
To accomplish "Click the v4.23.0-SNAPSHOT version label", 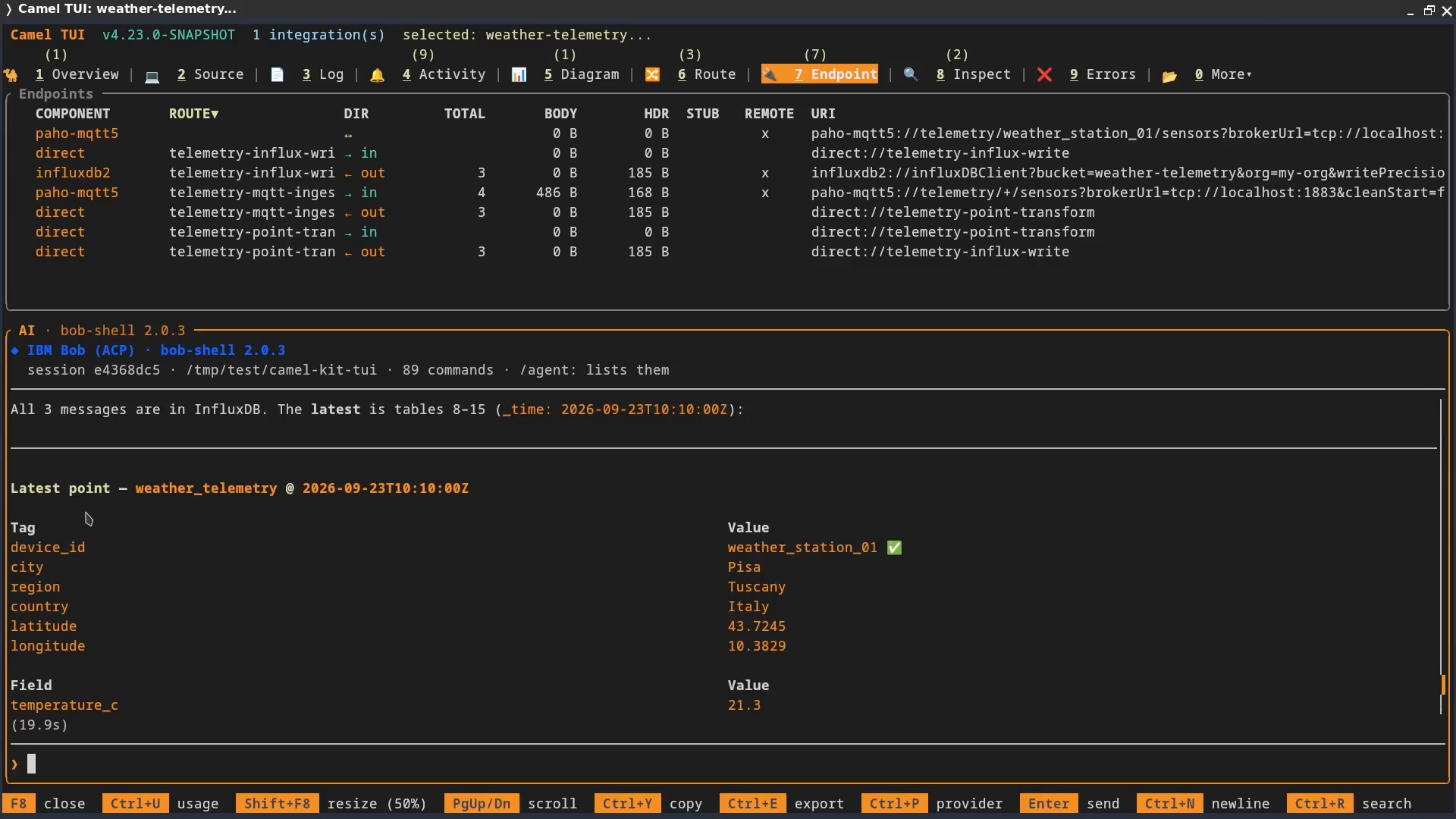I will pos(169,35).
